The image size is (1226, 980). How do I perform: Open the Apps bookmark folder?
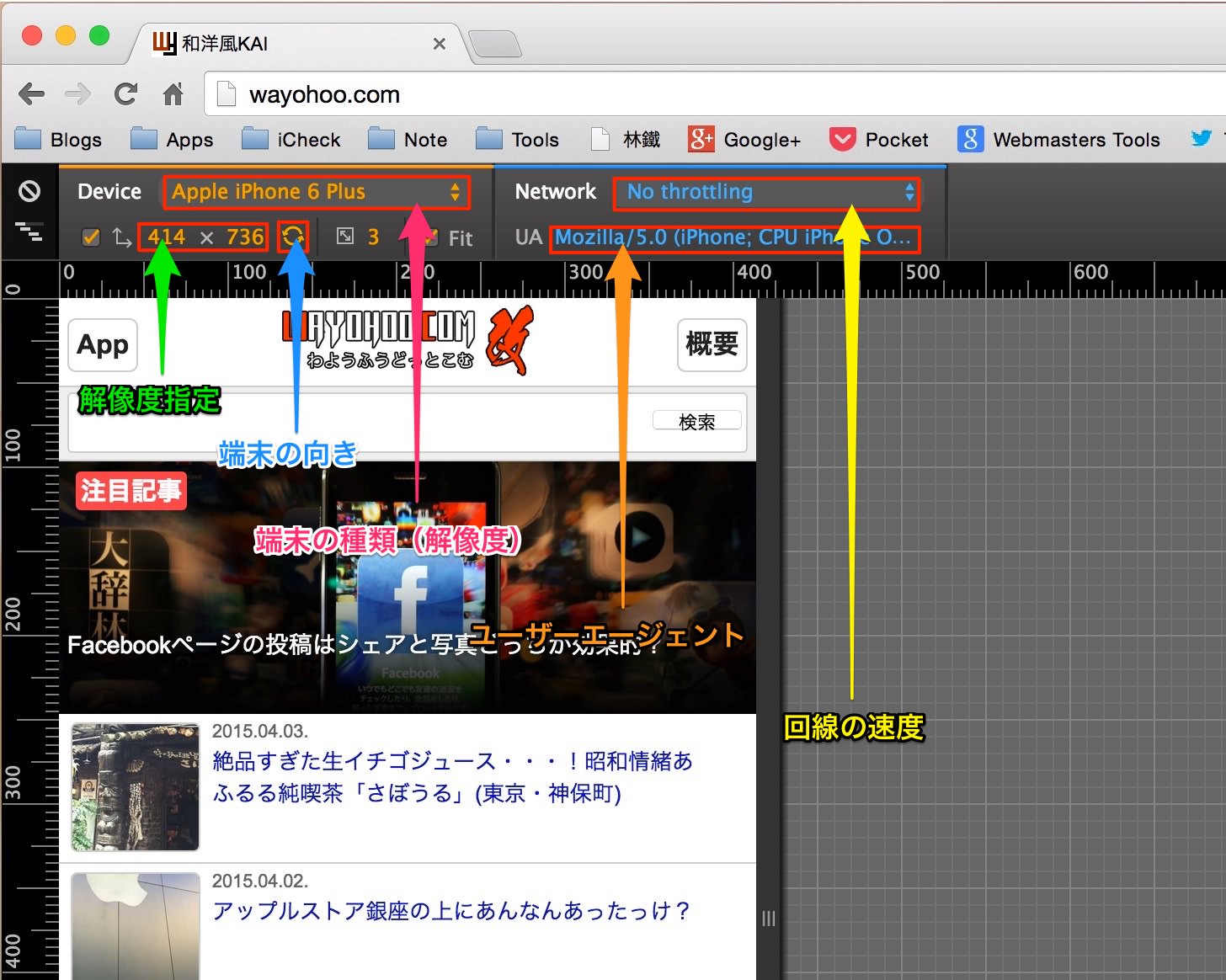coord(172,139)
